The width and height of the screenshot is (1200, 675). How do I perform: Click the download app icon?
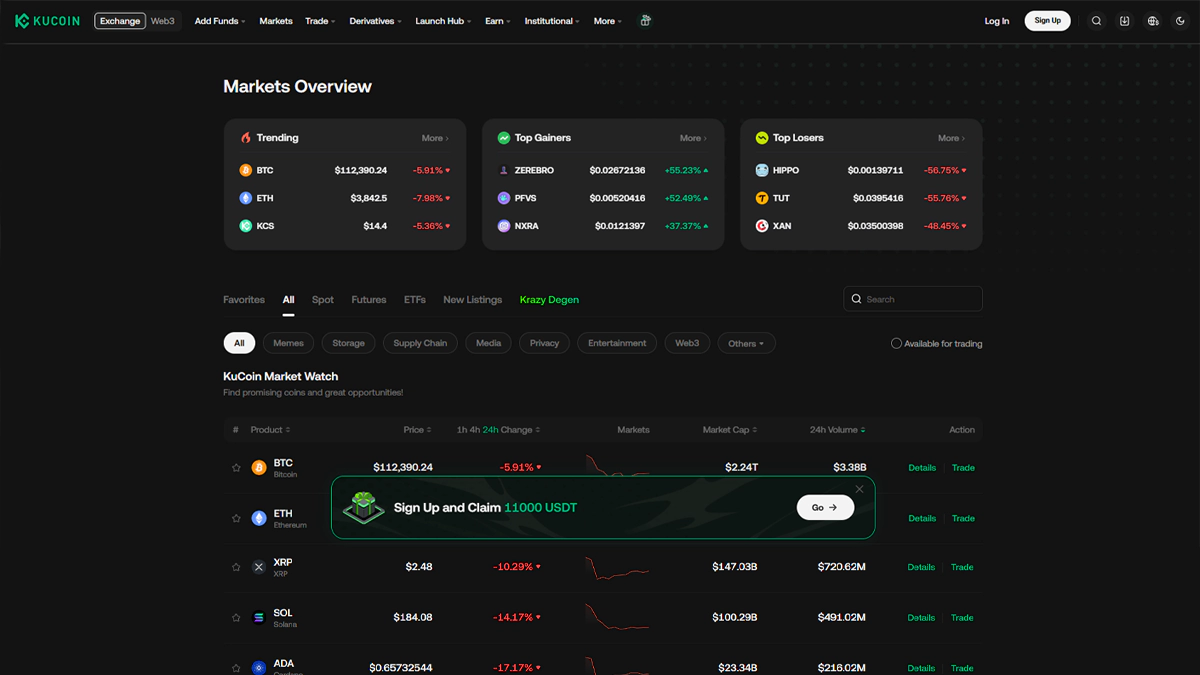pyautogui.click(x=1125, y=21)
